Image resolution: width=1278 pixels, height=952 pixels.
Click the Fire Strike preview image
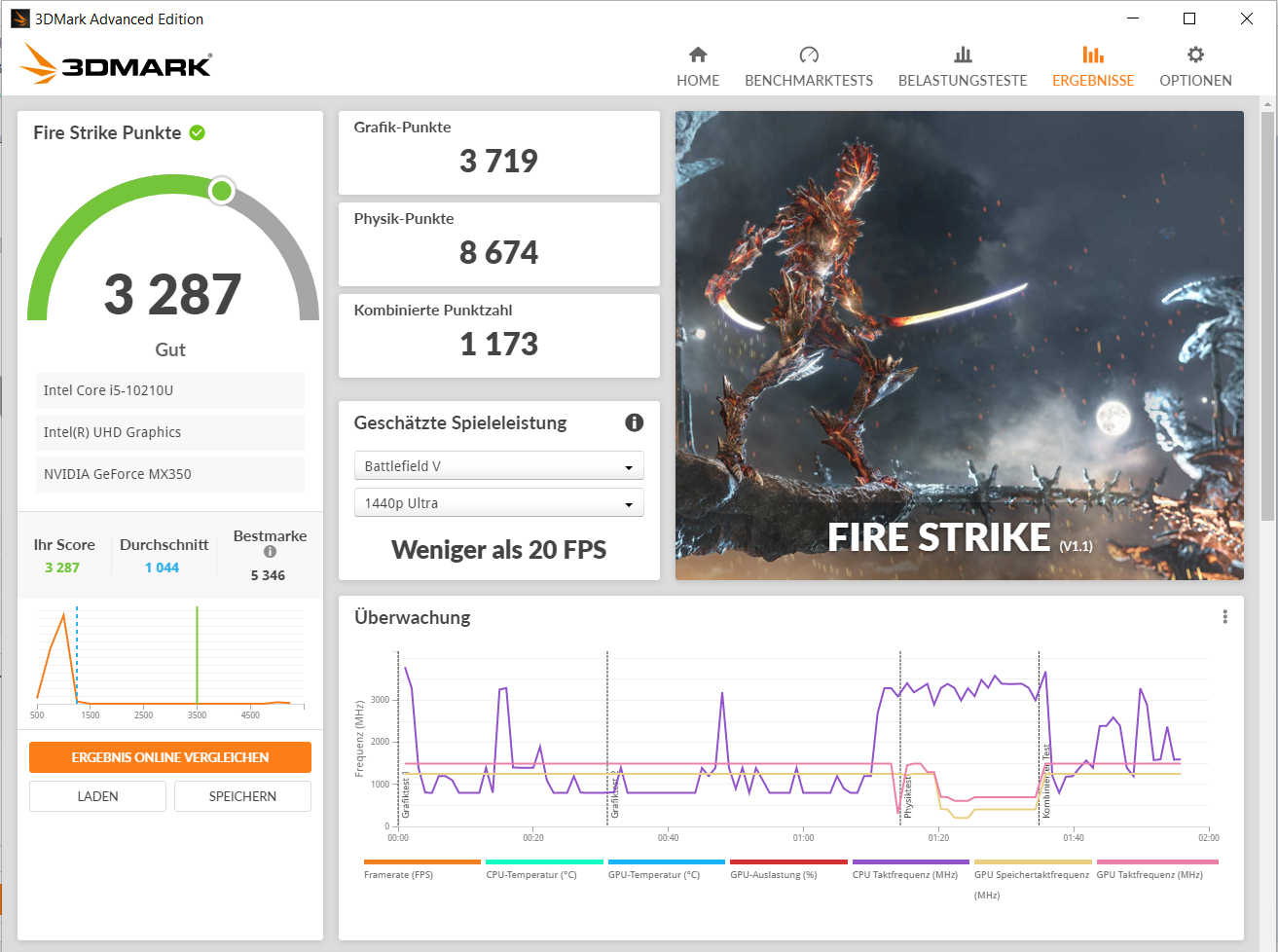pyautogui.click(x=959, y=346)
